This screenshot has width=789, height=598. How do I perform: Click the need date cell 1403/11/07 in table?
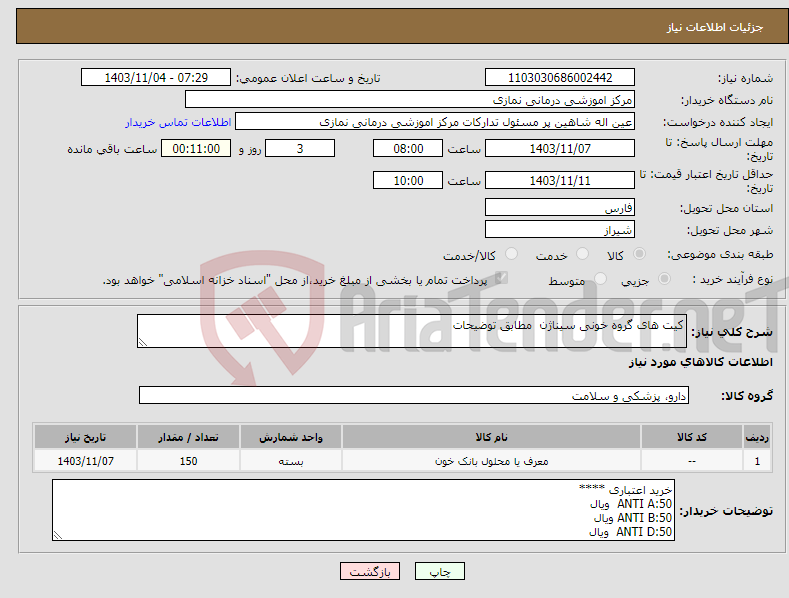[86, 461]
